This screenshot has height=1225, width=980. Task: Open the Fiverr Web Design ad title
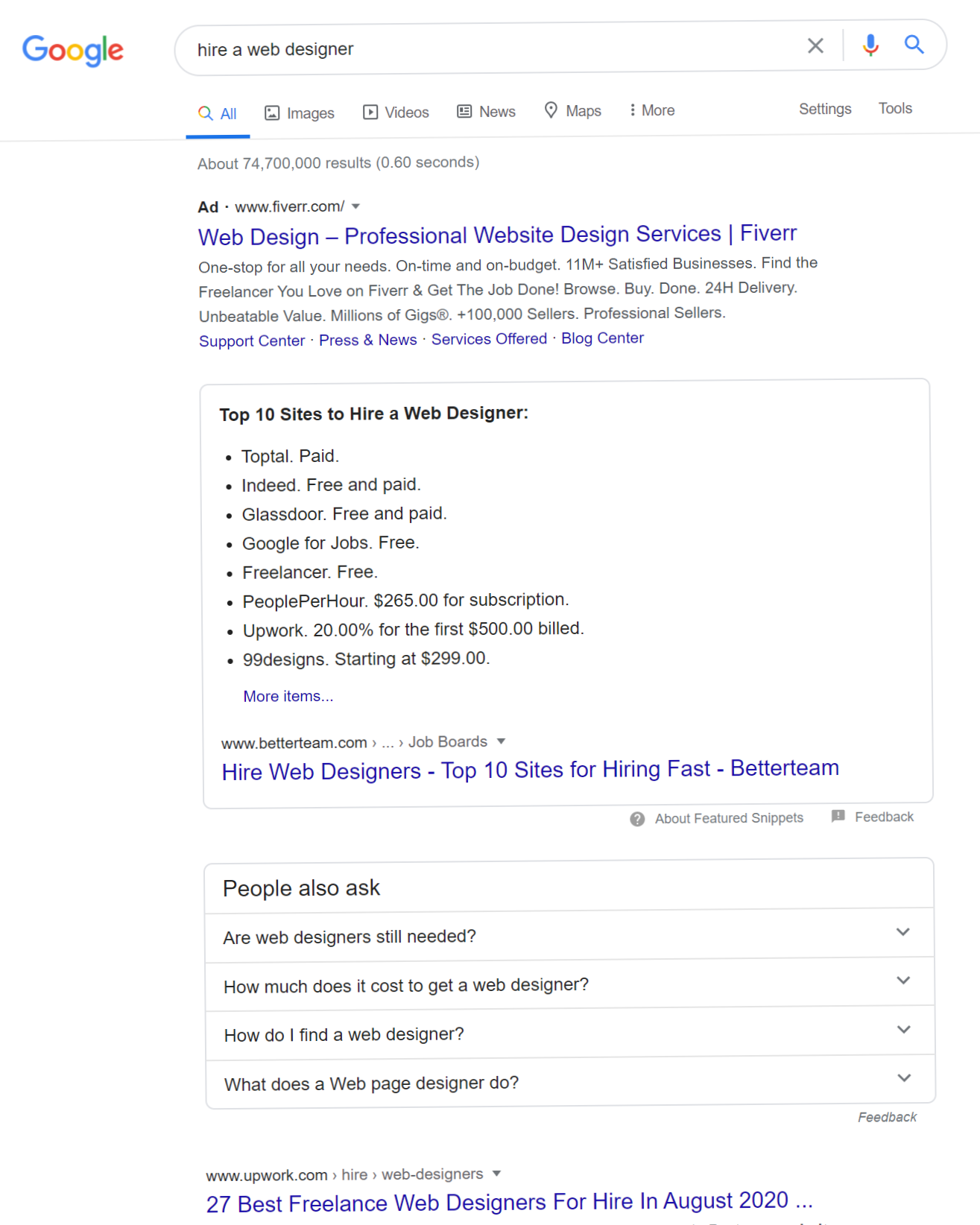click(x=497, y=235)
